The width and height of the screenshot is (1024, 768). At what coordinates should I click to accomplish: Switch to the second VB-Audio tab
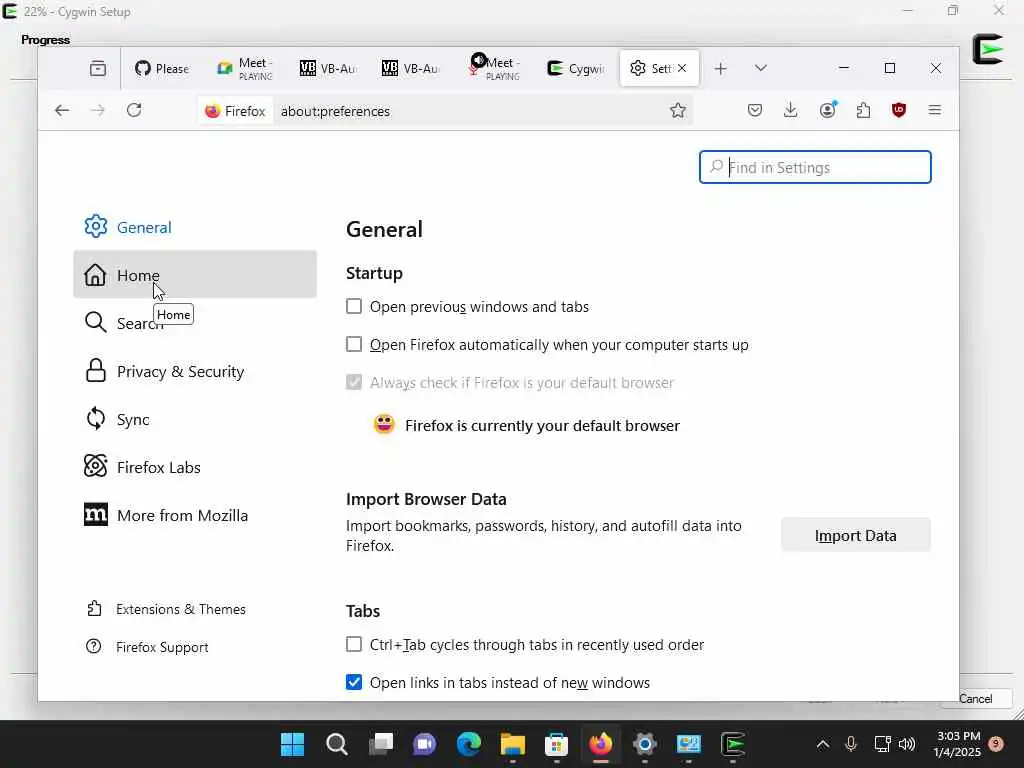point(410,68)
